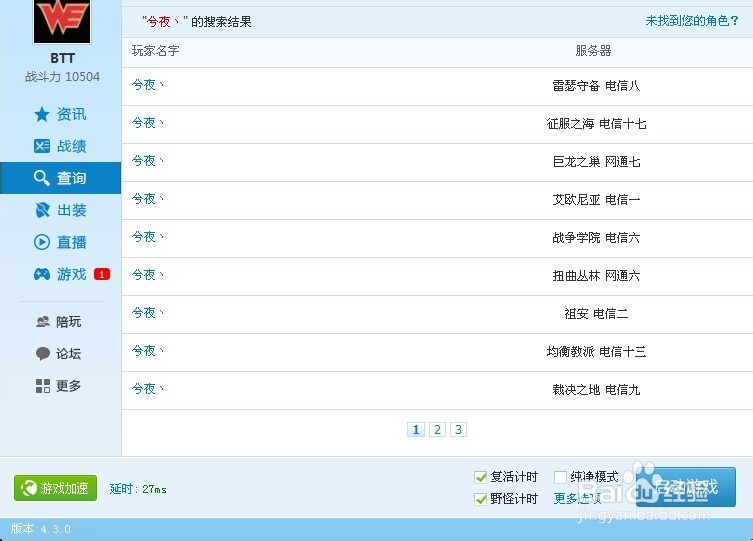The width and height of the screenshot is (753, 541).
Task: Open the 未找到您的角色 help link
Action: [x=692, y=21]
